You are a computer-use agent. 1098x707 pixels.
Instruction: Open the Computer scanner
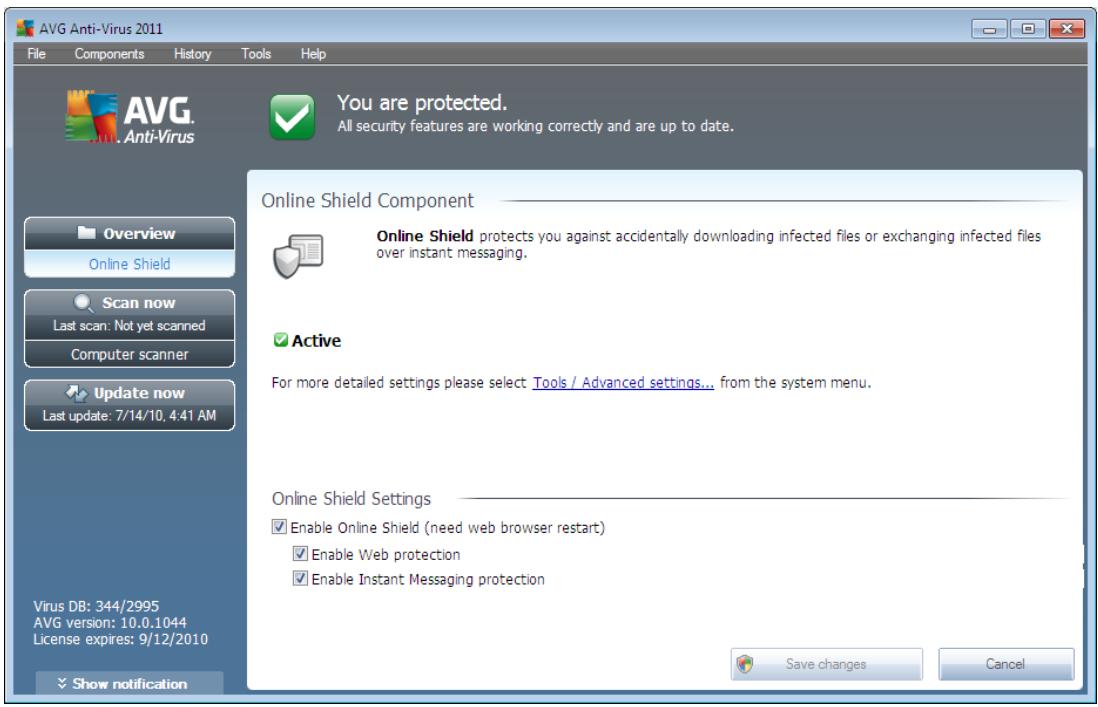130,354
